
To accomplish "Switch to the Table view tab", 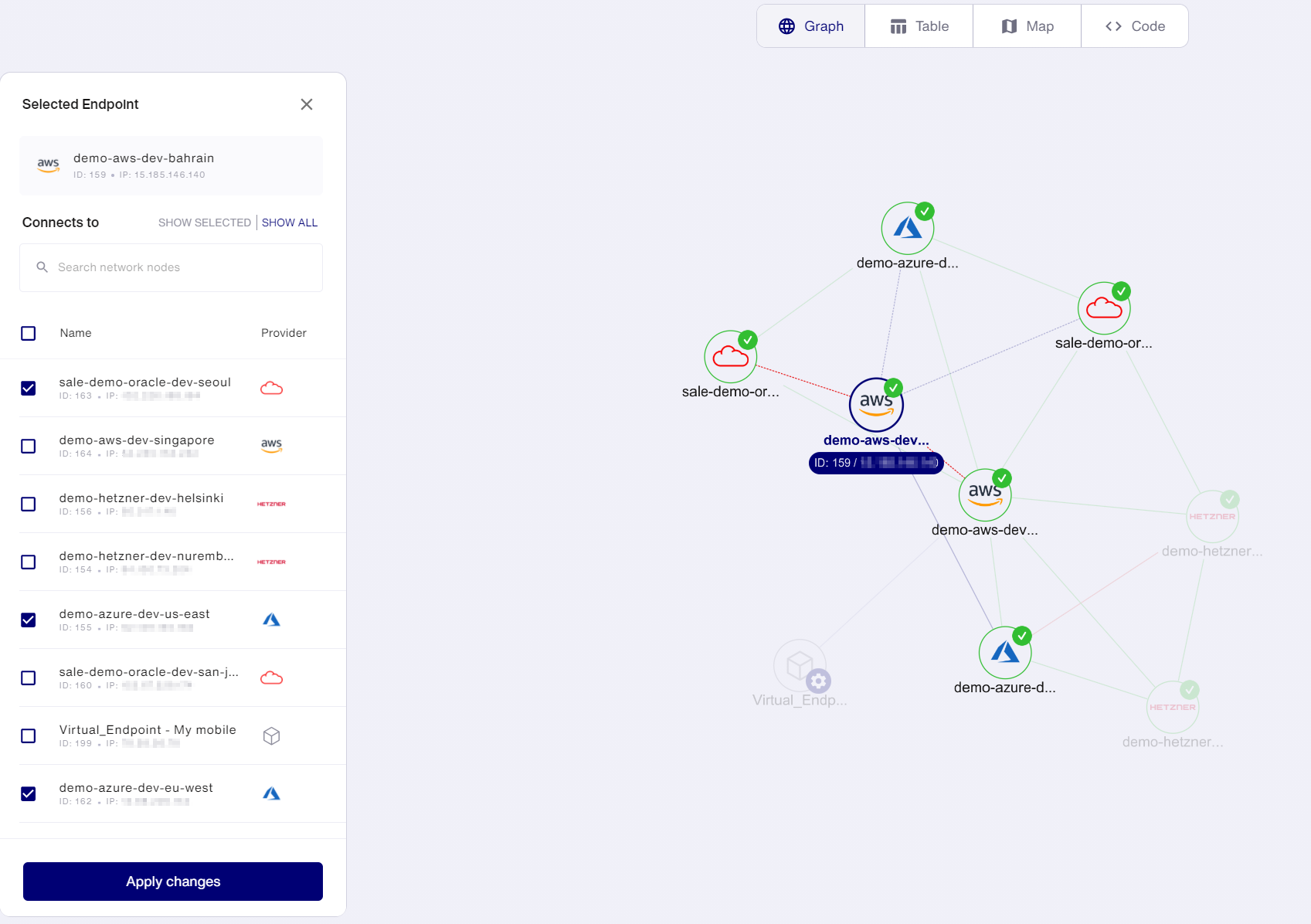I will tap(919, 26).
